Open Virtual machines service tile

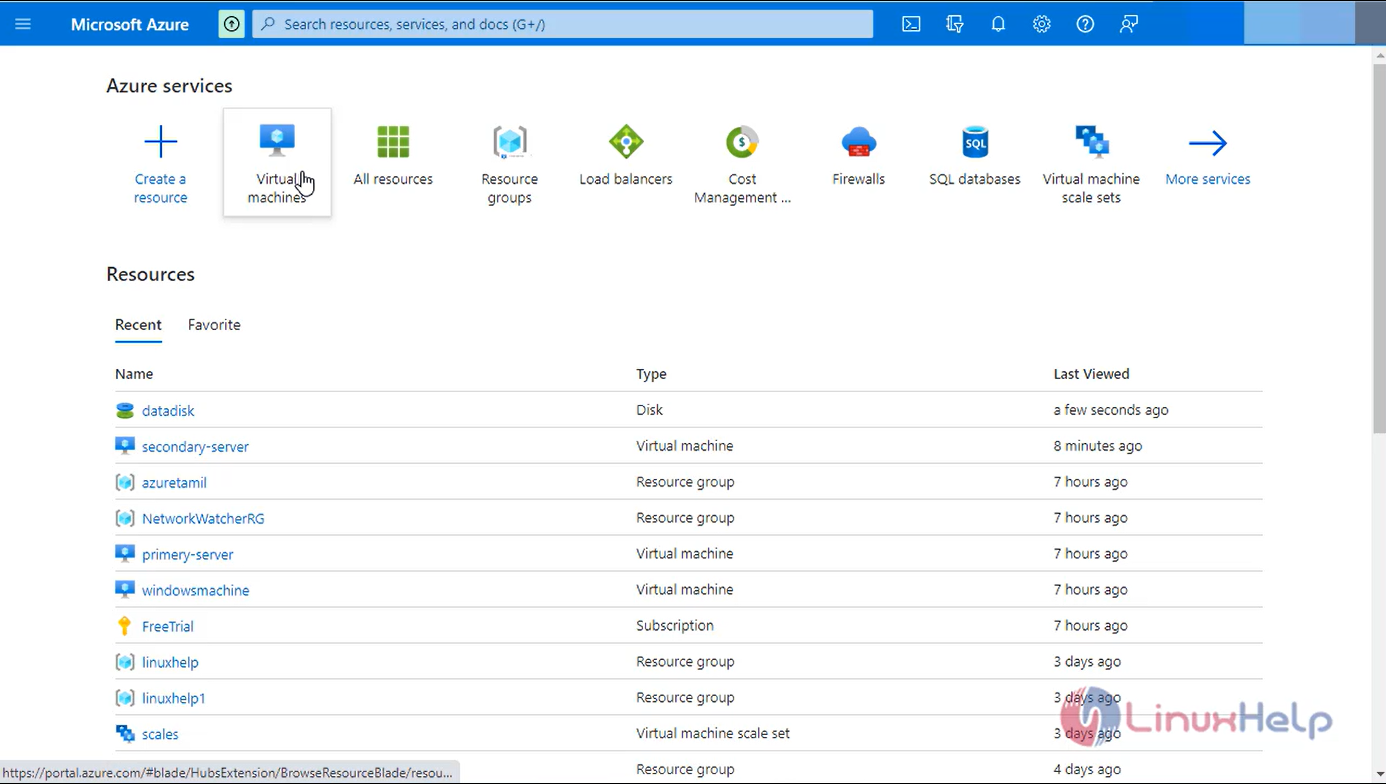pos(277,162)
